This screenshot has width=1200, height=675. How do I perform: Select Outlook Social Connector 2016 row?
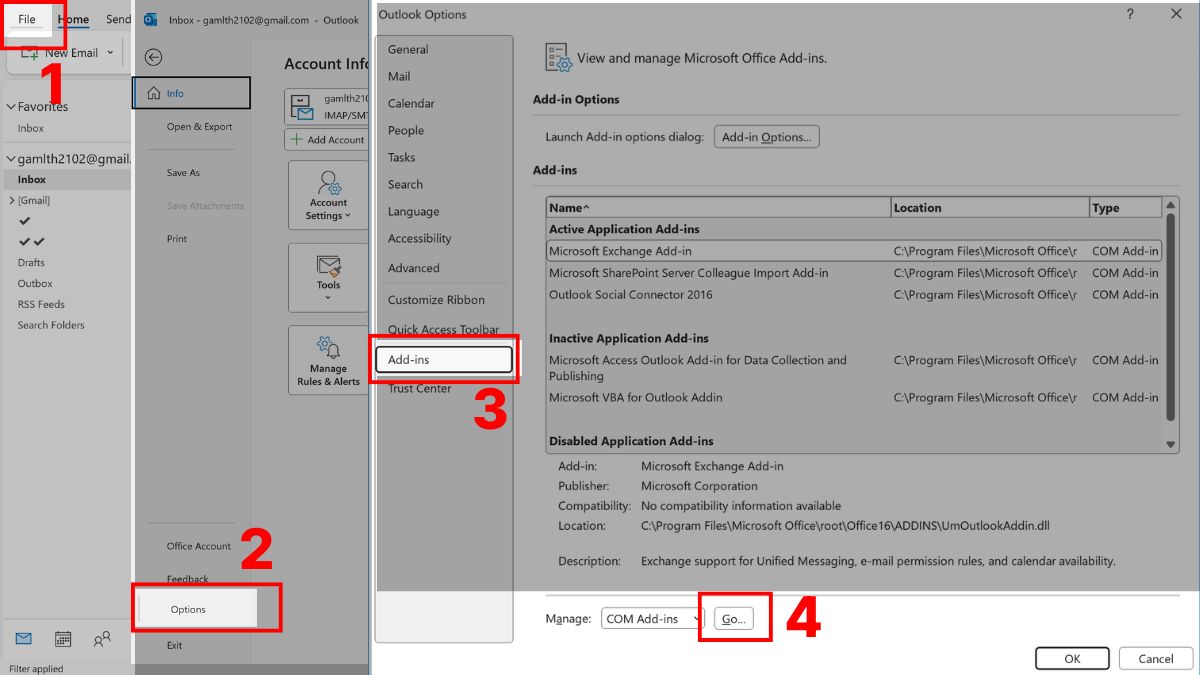(854, 295)
